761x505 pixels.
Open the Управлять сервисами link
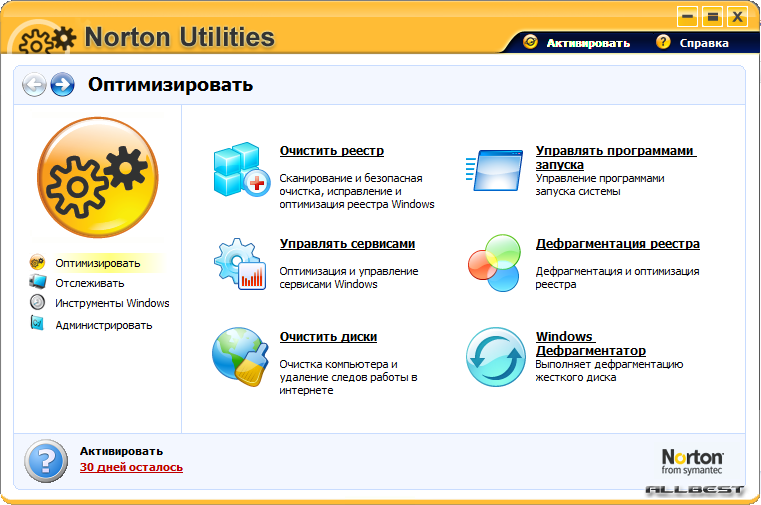coord(347,244)
